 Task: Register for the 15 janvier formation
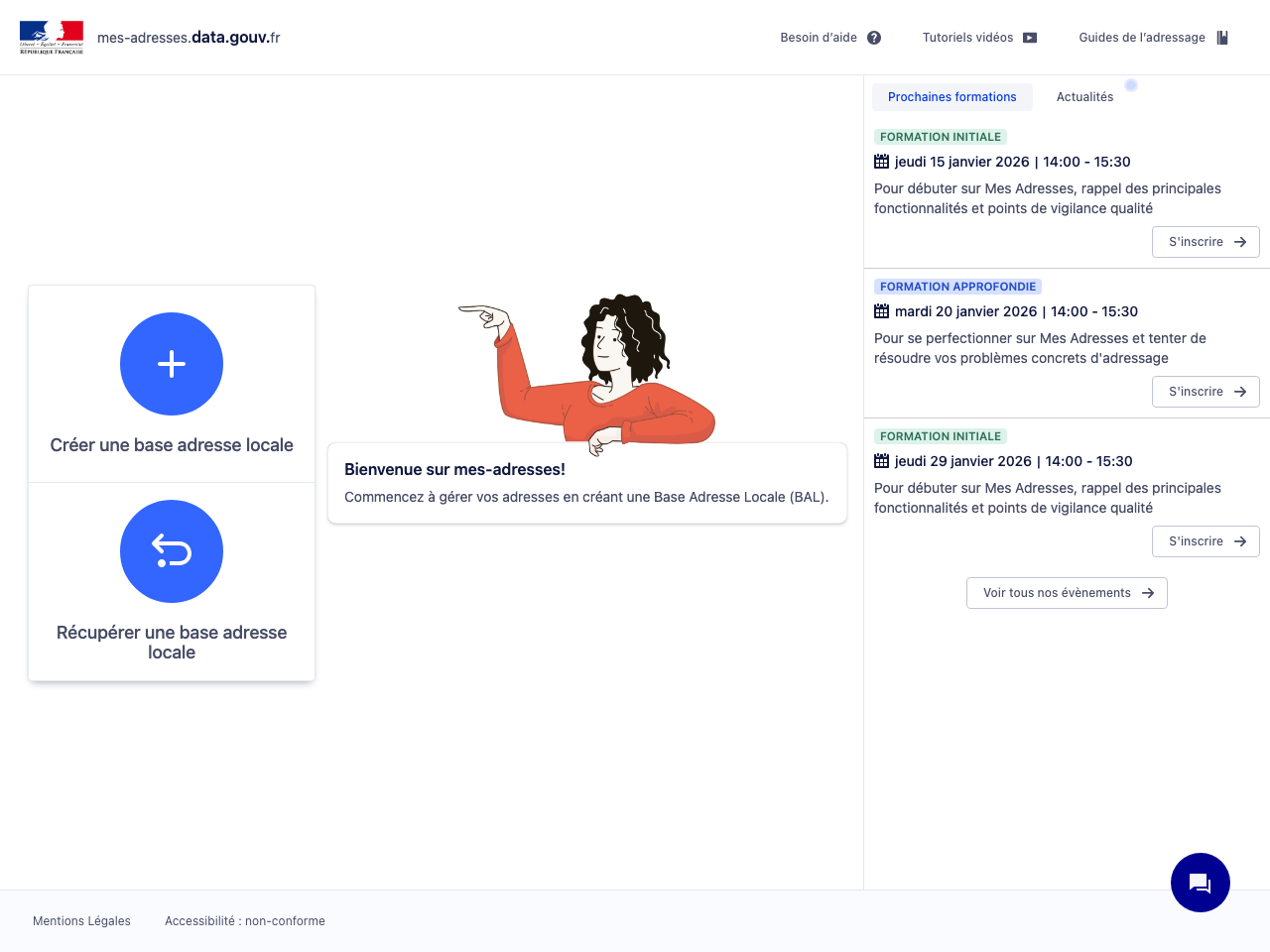tap(1206, 242)
